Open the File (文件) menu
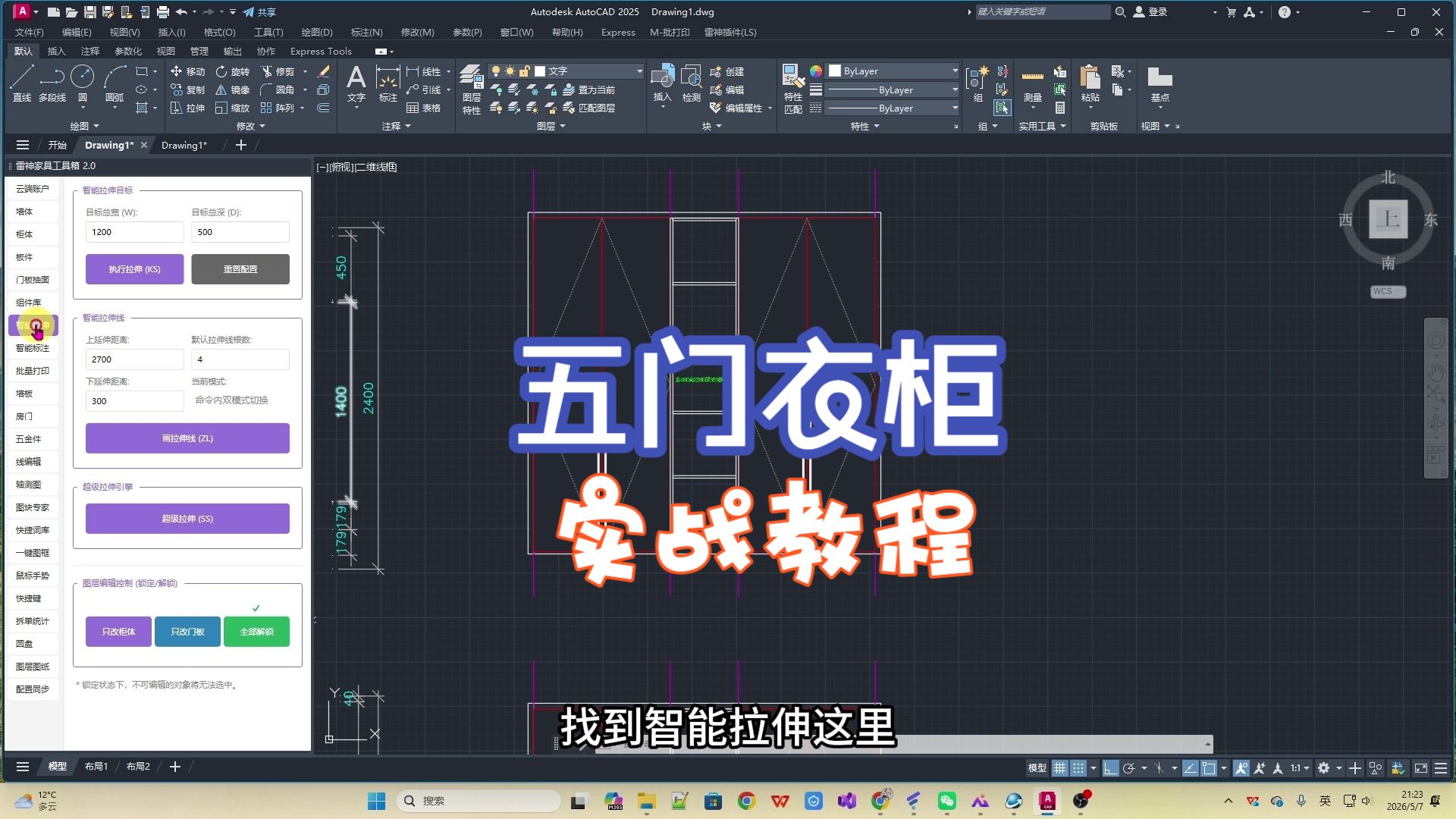This screenshot has width=1456, height=819. coord(29,32)
